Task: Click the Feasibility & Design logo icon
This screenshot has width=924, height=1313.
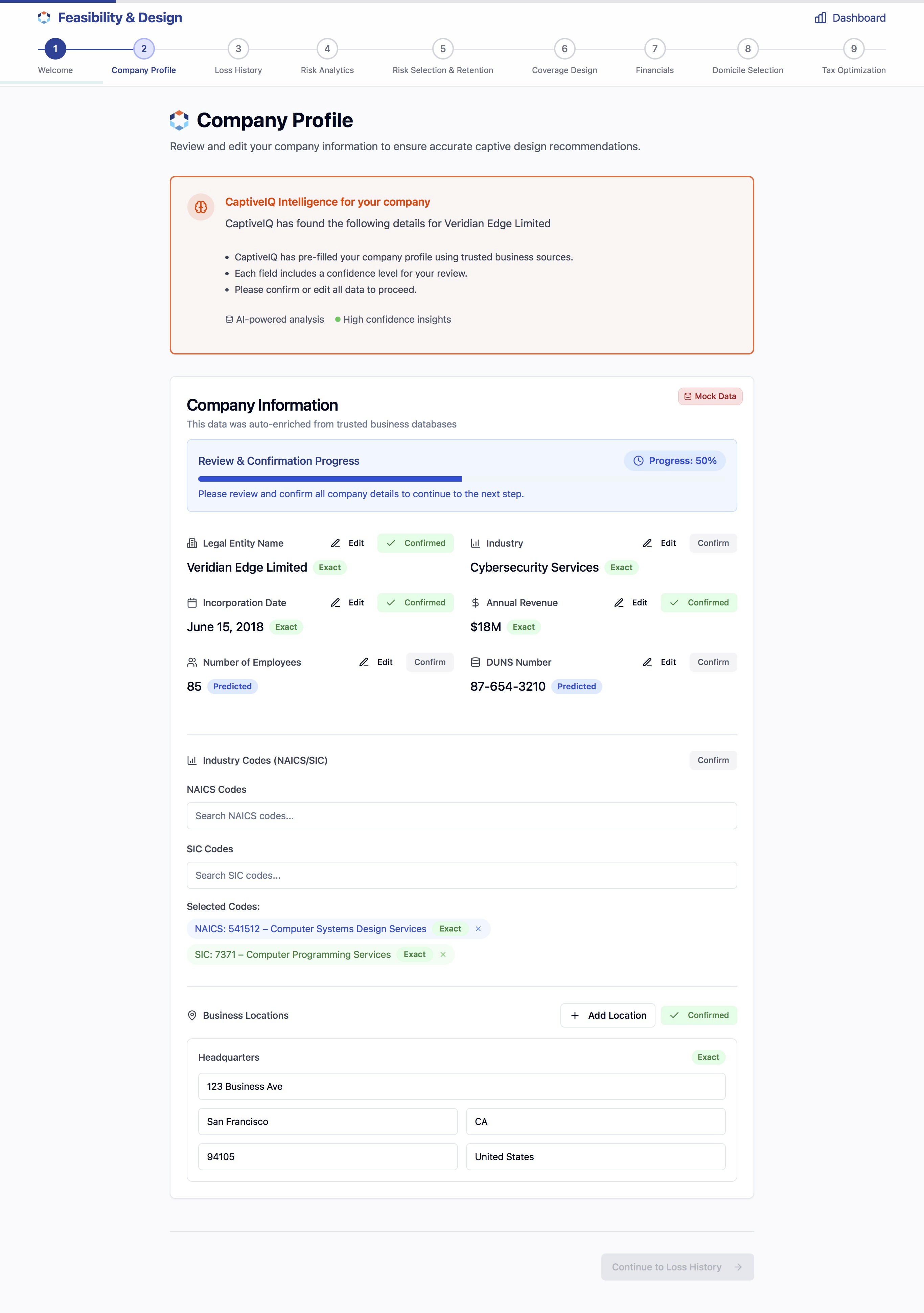Action: pyautogui.click(x=44, y=18)
